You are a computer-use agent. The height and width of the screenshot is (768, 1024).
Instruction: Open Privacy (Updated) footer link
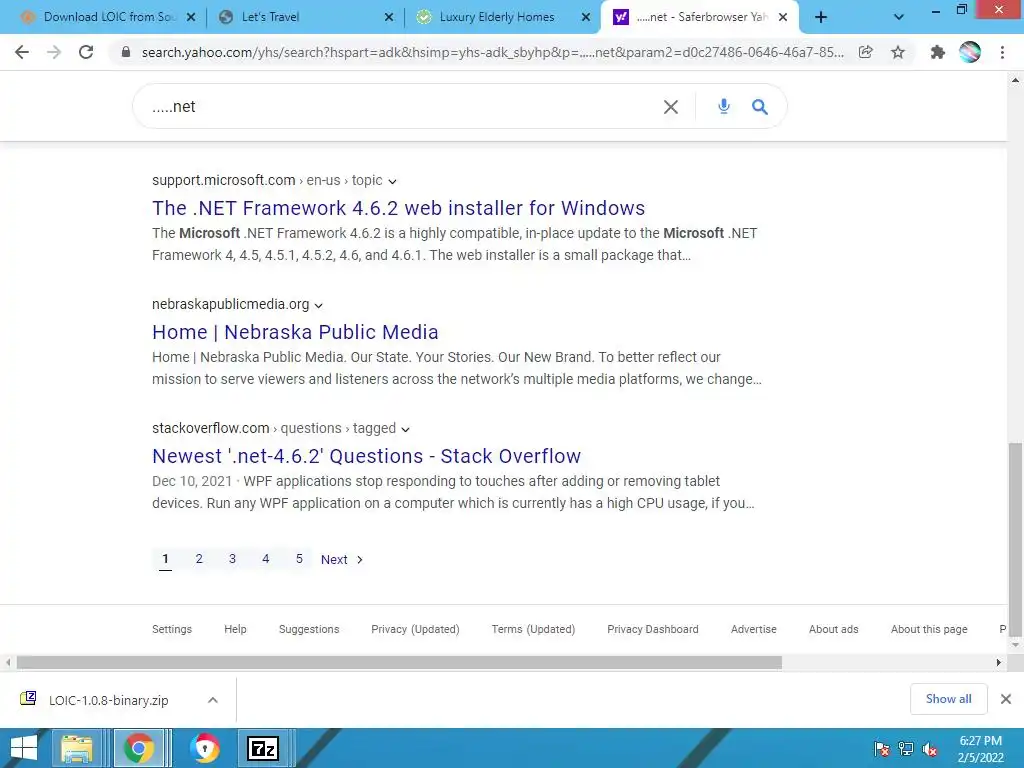click(x=415, y=629)
